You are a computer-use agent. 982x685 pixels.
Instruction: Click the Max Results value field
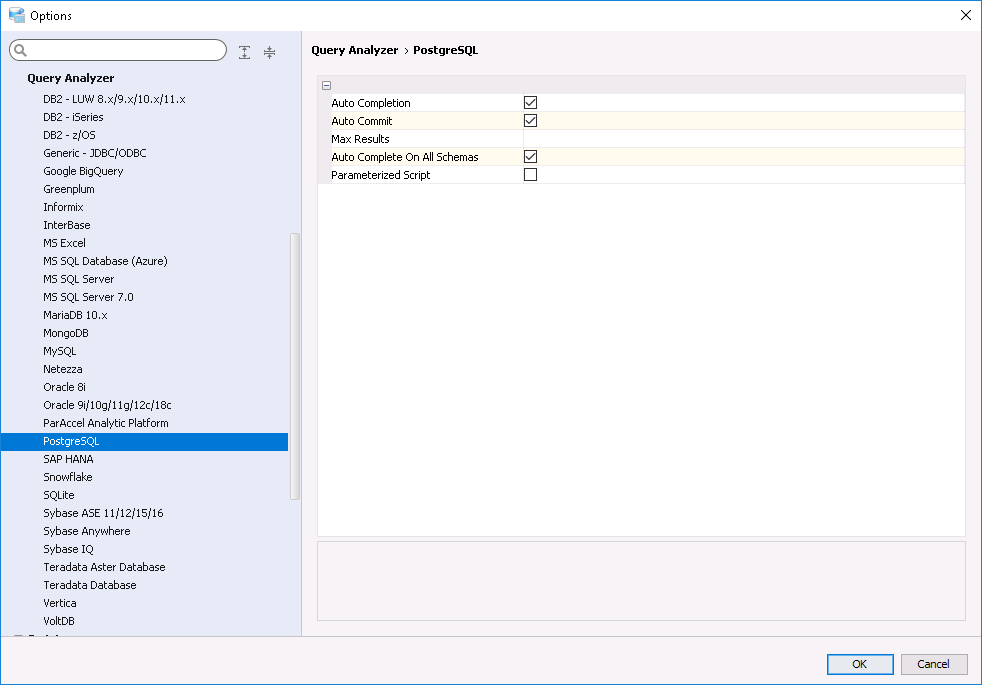pos(742,139)
